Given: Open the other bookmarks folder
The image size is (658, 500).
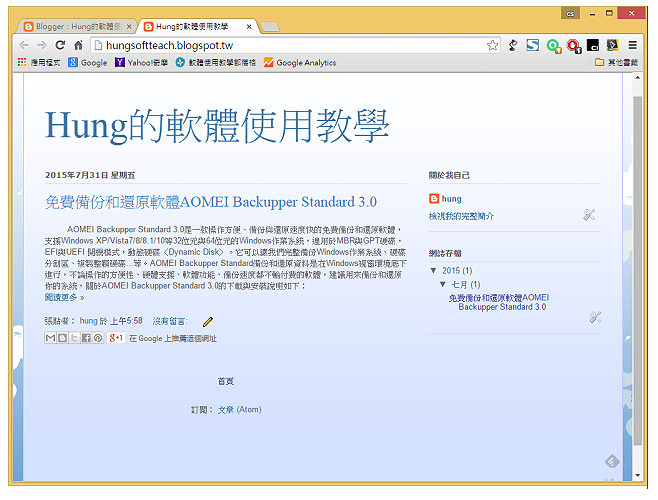Looking at the screenshot, I should pos(617,63).
